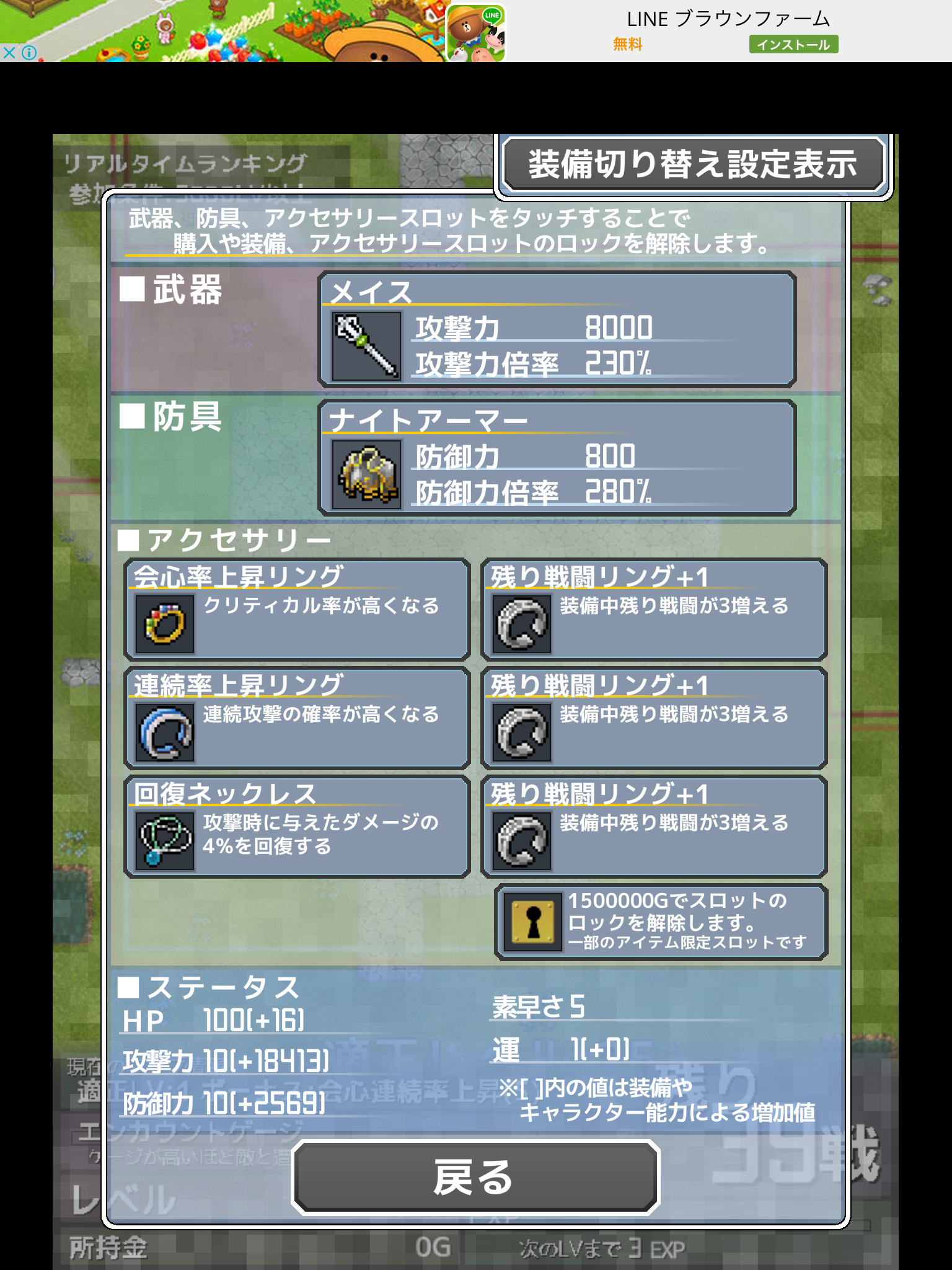The height and width of the screenshot is (1270, 952).
Task: Click the インストール install button
Action: coord(793,45)
